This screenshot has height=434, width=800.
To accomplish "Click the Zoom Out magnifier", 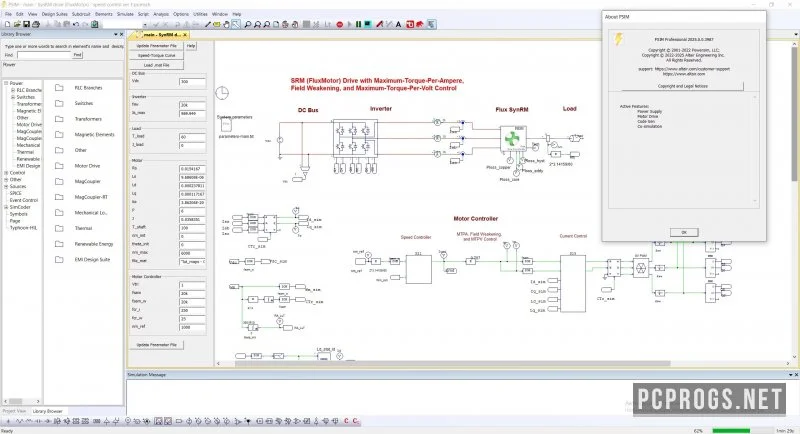I will (267, 24).
